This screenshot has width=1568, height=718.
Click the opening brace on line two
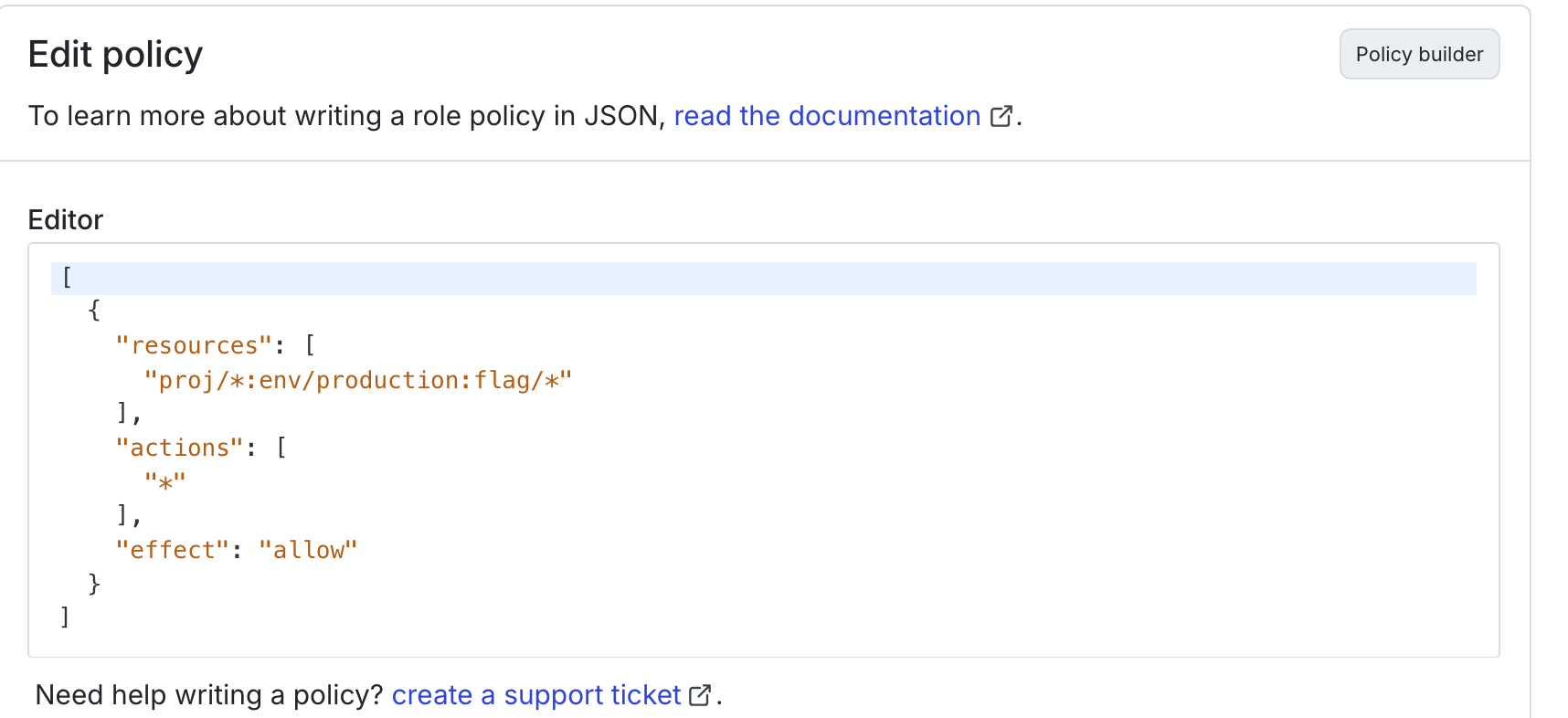click(x=93, y=311)
